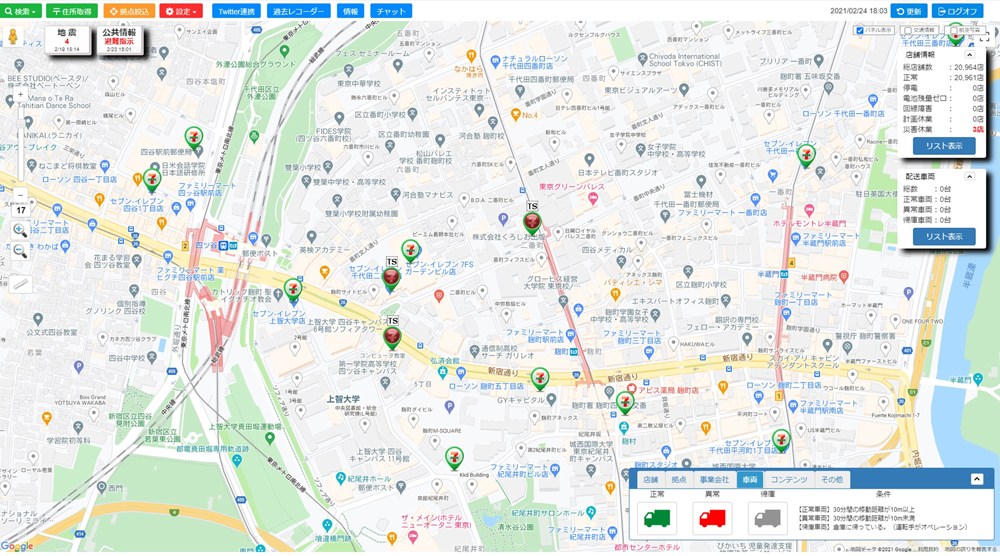This screenshot has height=556, width=1000.
Task: Click リスト表示 in 店舗情報 panel
Action: coord(944,146)
